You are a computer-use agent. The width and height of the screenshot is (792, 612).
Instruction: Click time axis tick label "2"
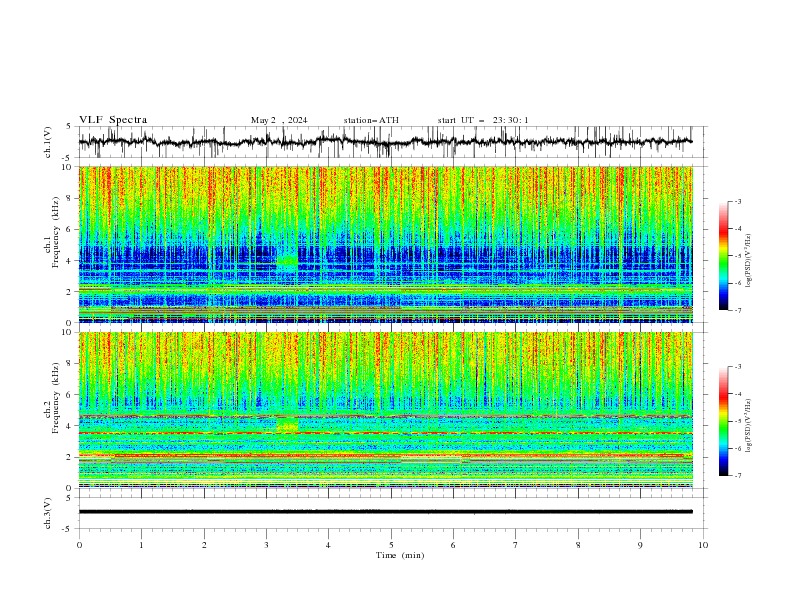(x=204, y=545)
